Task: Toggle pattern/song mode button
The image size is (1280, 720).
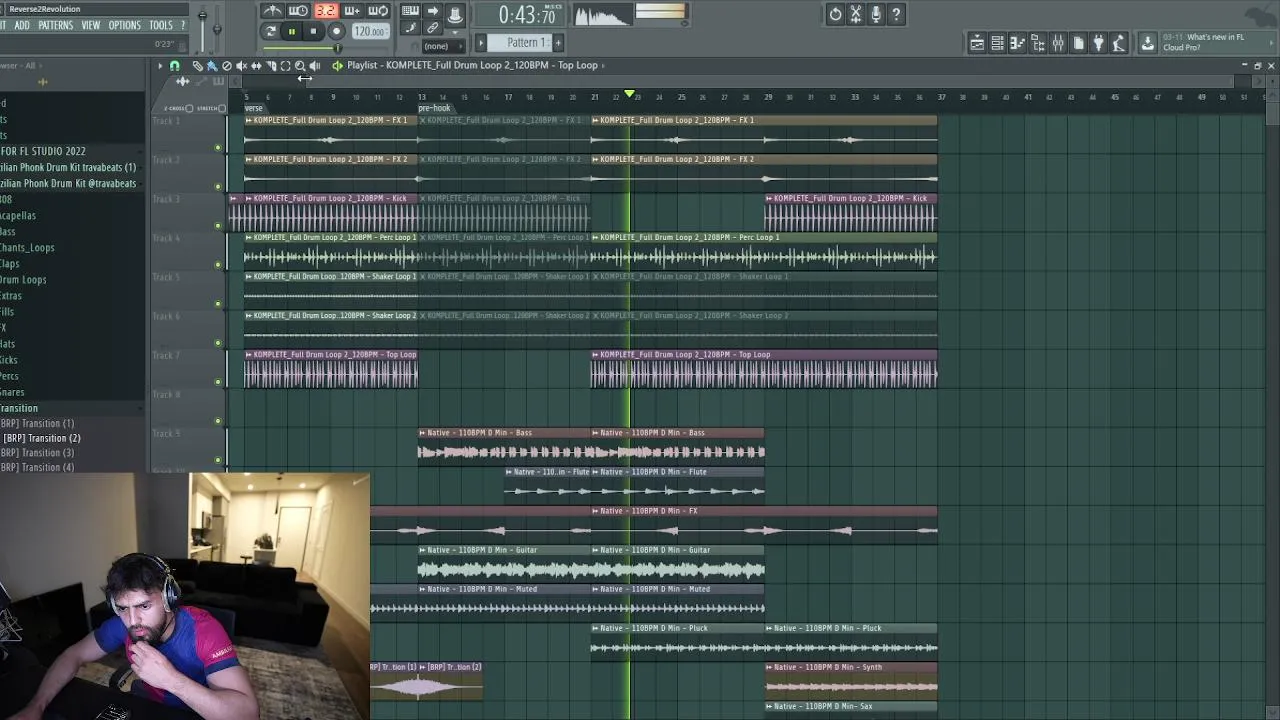Action: (x=271, y=31)
